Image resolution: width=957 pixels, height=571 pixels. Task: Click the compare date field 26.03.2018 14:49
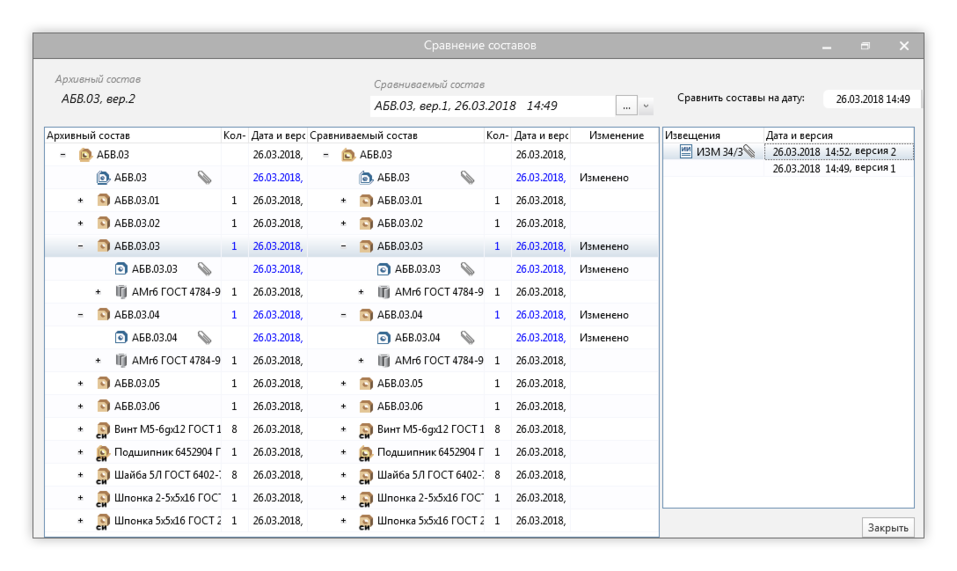point(872,99)
